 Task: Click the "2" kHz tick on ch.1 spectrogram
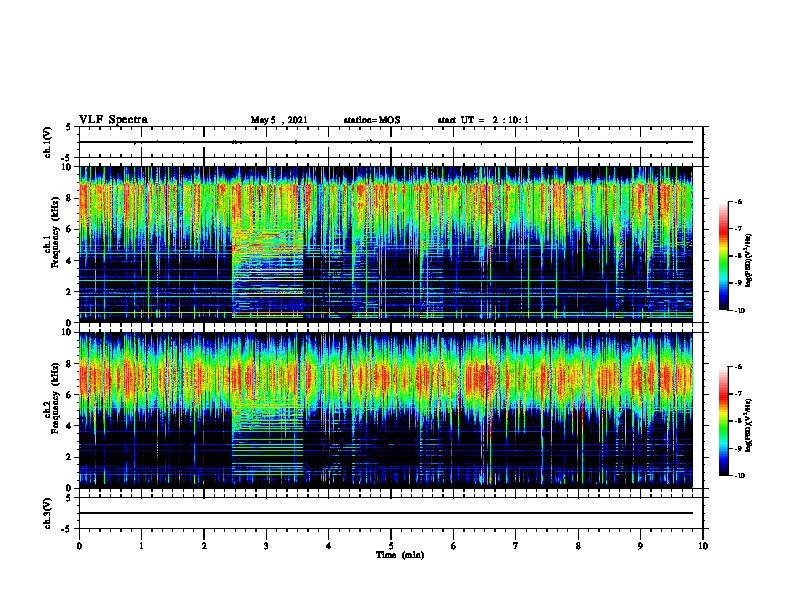71,291
